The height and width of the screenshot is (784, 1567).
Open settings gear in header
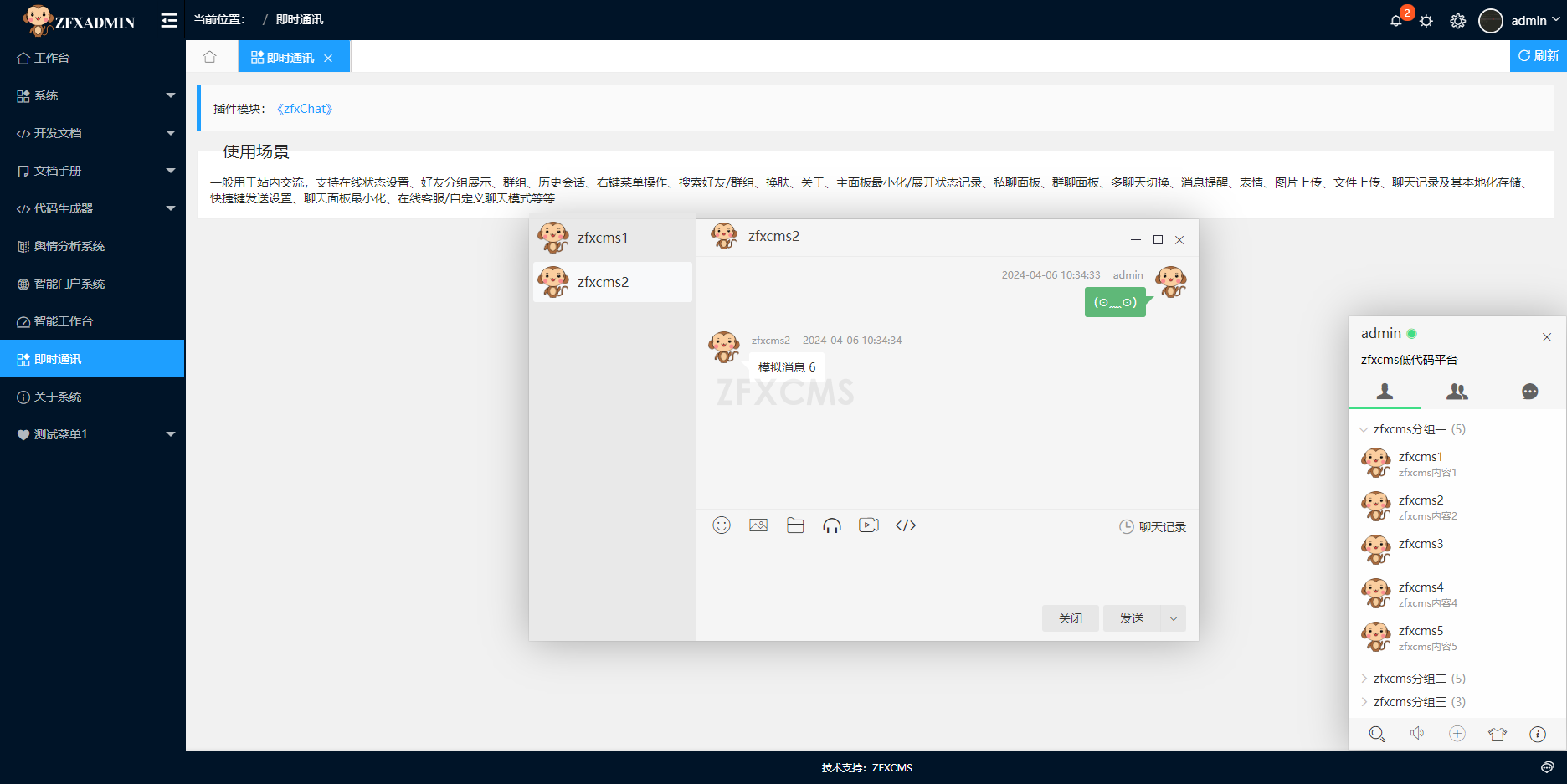(x=1458, y=21)
